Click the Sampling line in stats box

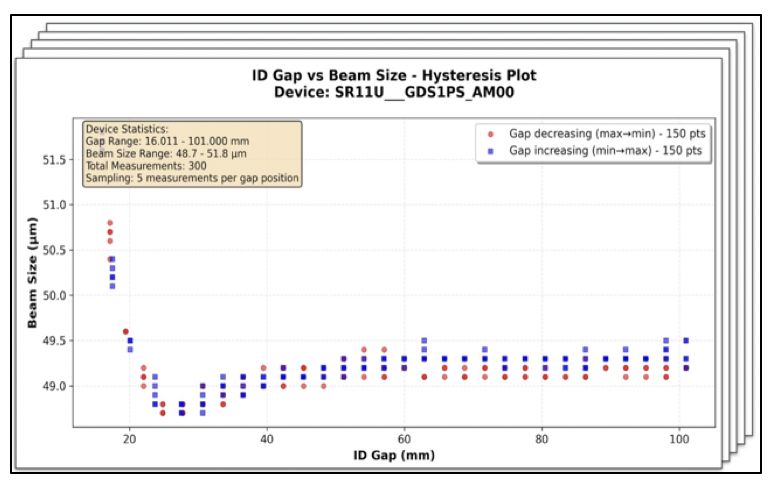pos(190,178)
